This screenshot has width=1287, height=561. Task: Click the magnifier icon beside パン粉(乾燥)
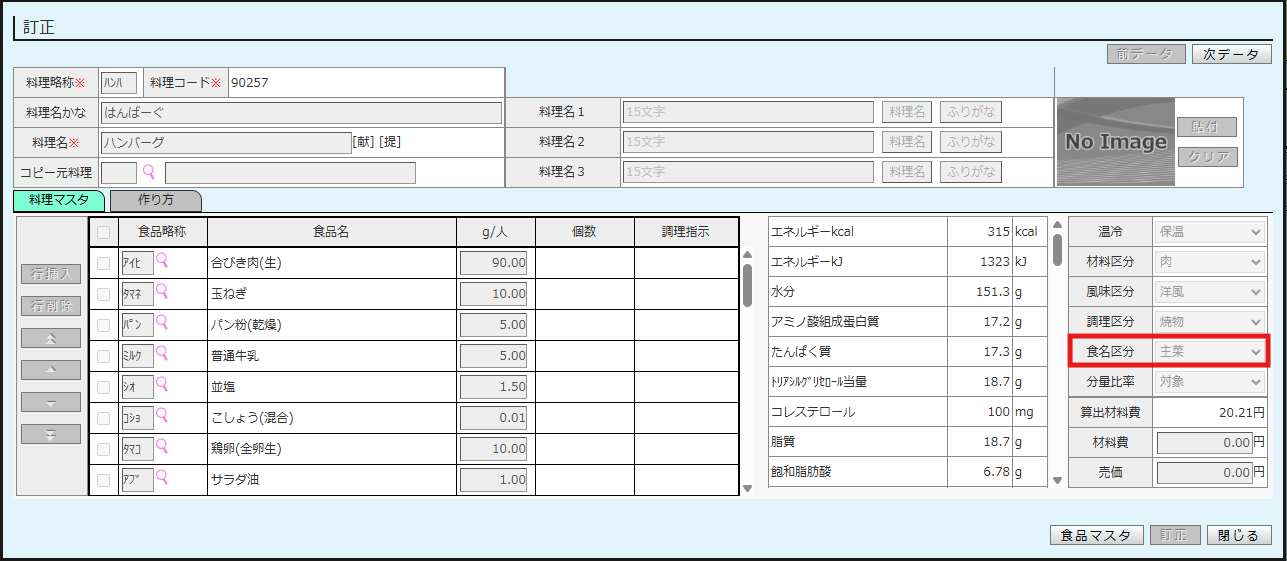[x=162, y=323]
